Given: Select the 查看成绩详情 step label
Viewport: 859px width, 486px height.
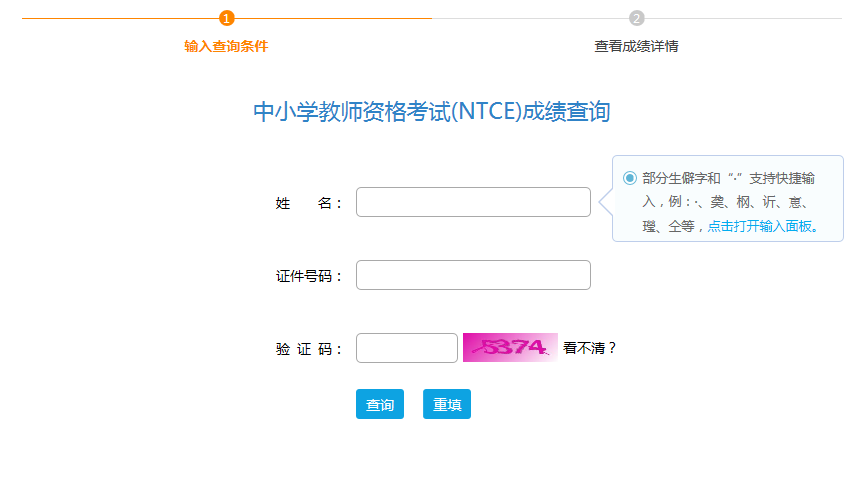Looking at the screenshot, I should coord(636,46).
